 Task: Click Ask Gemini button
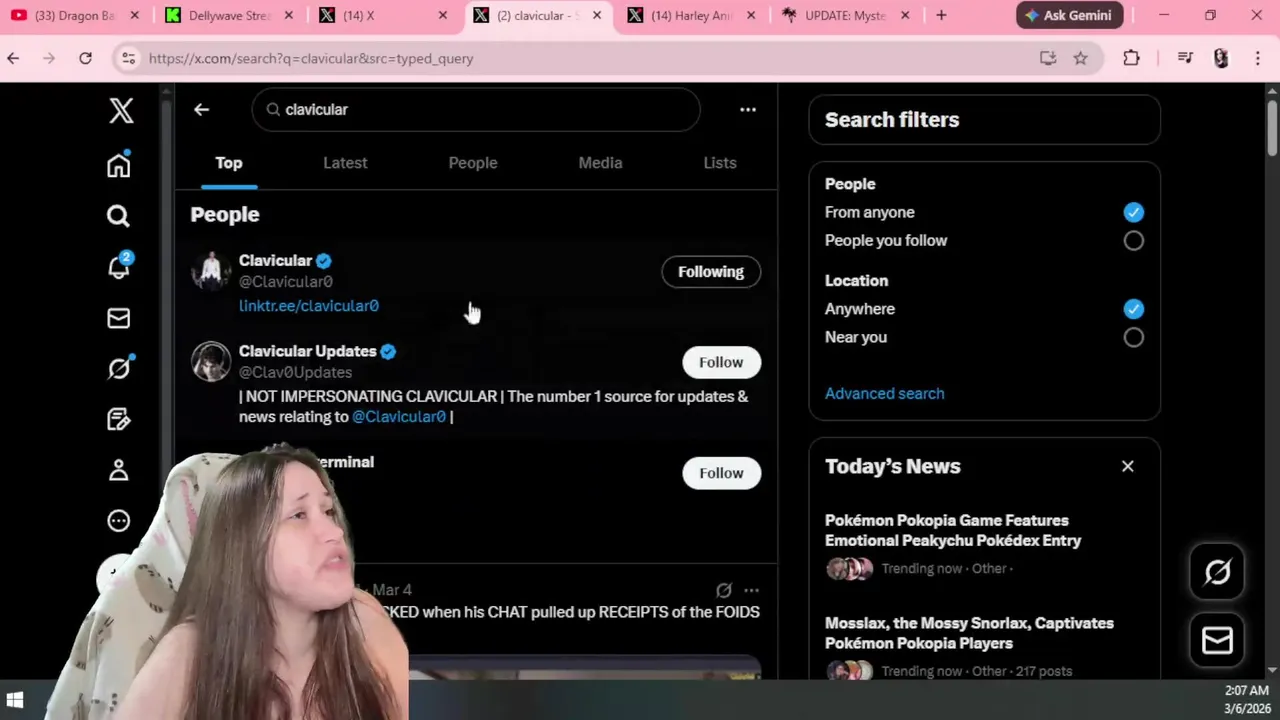point(1069,15)
